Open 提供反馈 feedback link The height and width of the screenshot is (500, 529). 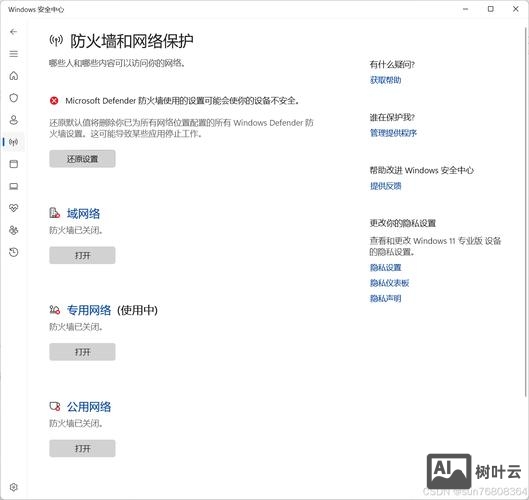pyautogui.click(x=386, y=186)
